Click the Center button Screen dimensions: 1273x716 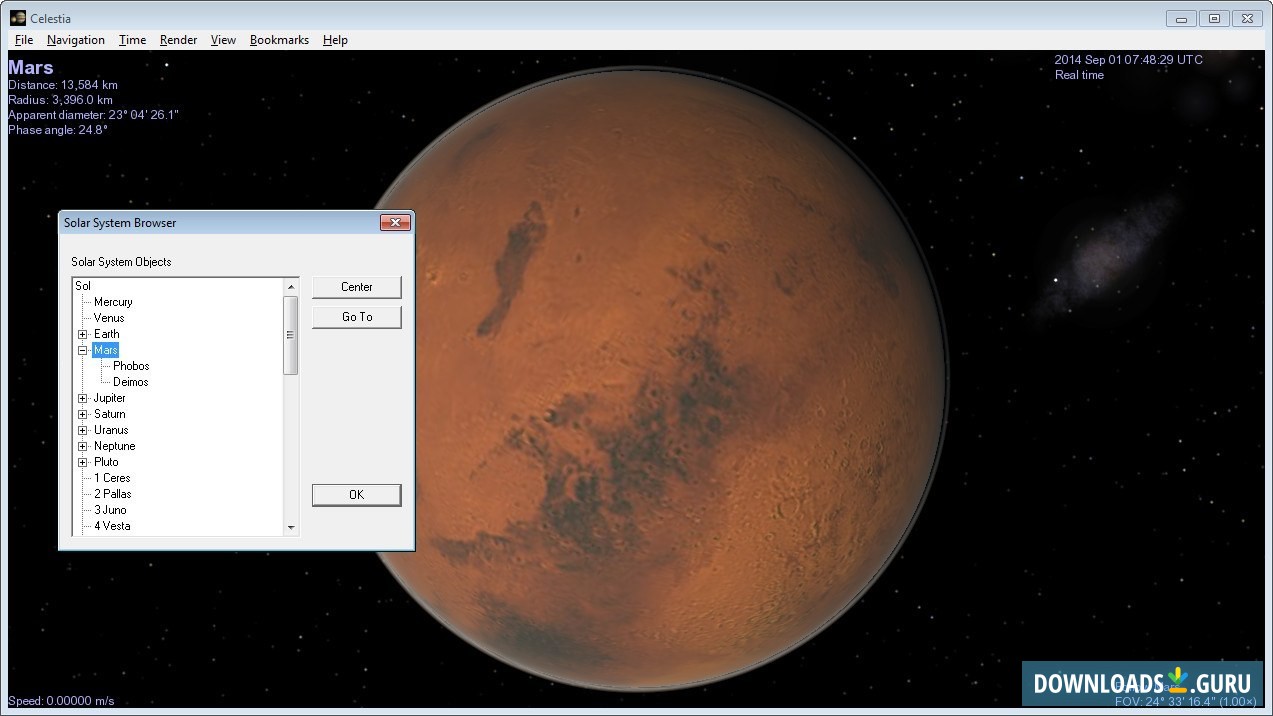point(356,287)
